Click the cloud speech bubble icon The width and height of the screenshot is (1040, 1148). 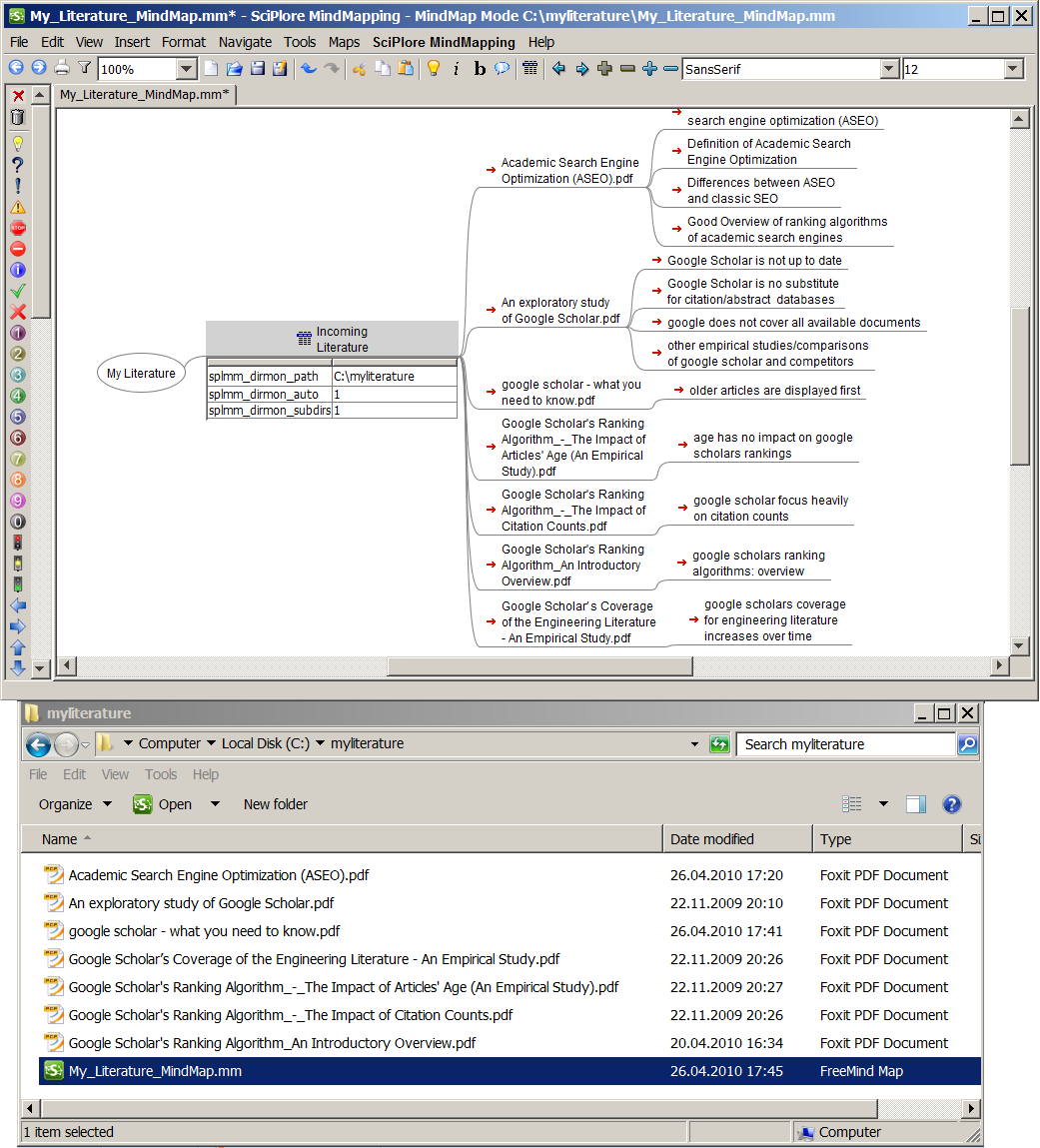point(503,69)
